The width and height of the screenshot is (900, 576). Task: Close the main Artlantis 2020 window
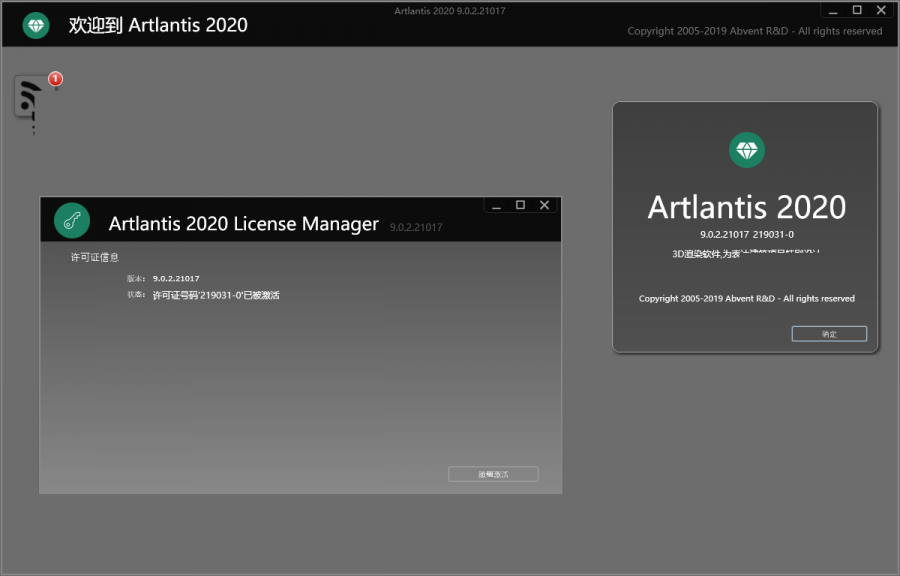point(880,10)
